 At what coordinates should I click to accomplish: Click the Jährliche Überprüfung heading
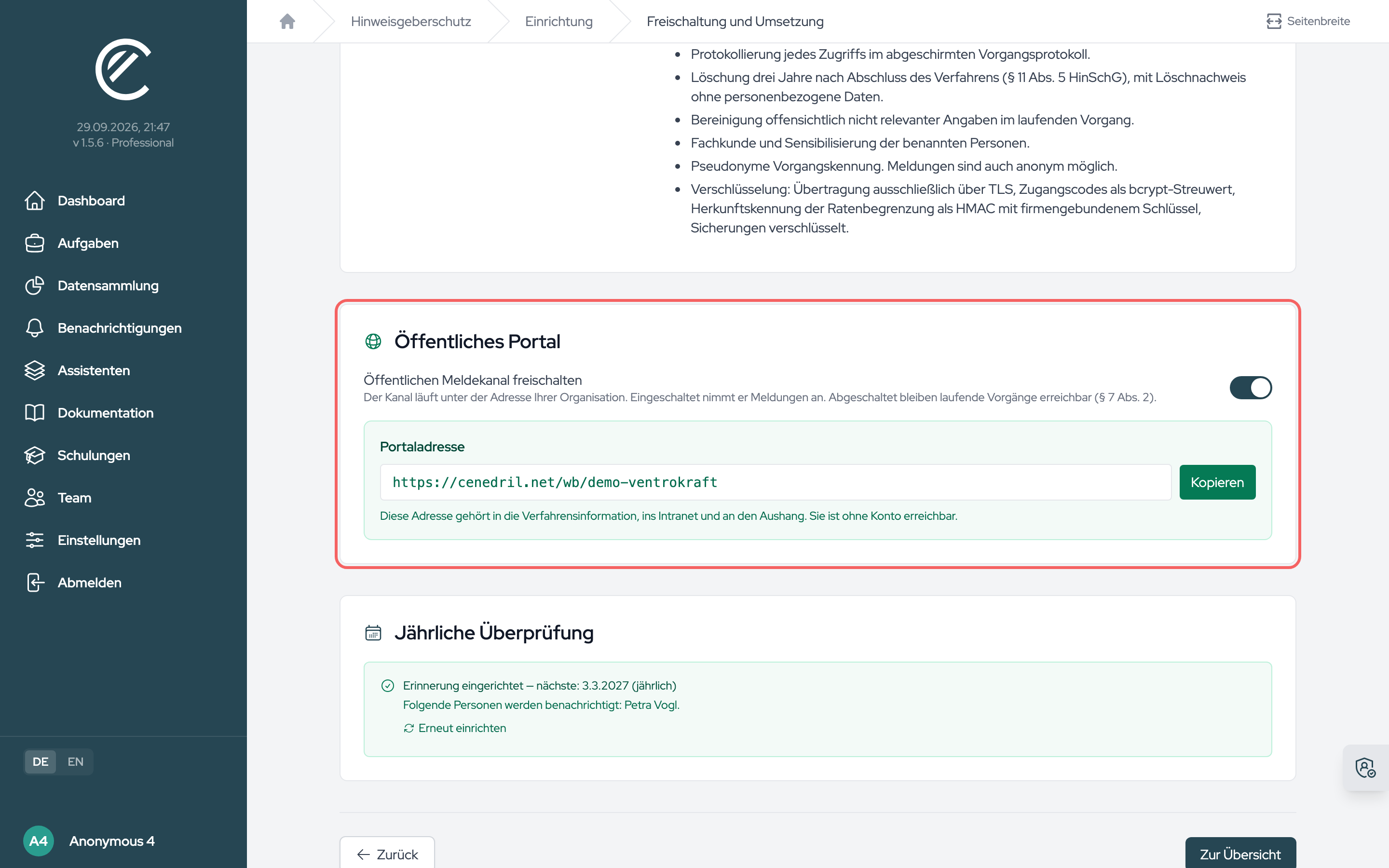pyautogui.click(x=493, y=633)
